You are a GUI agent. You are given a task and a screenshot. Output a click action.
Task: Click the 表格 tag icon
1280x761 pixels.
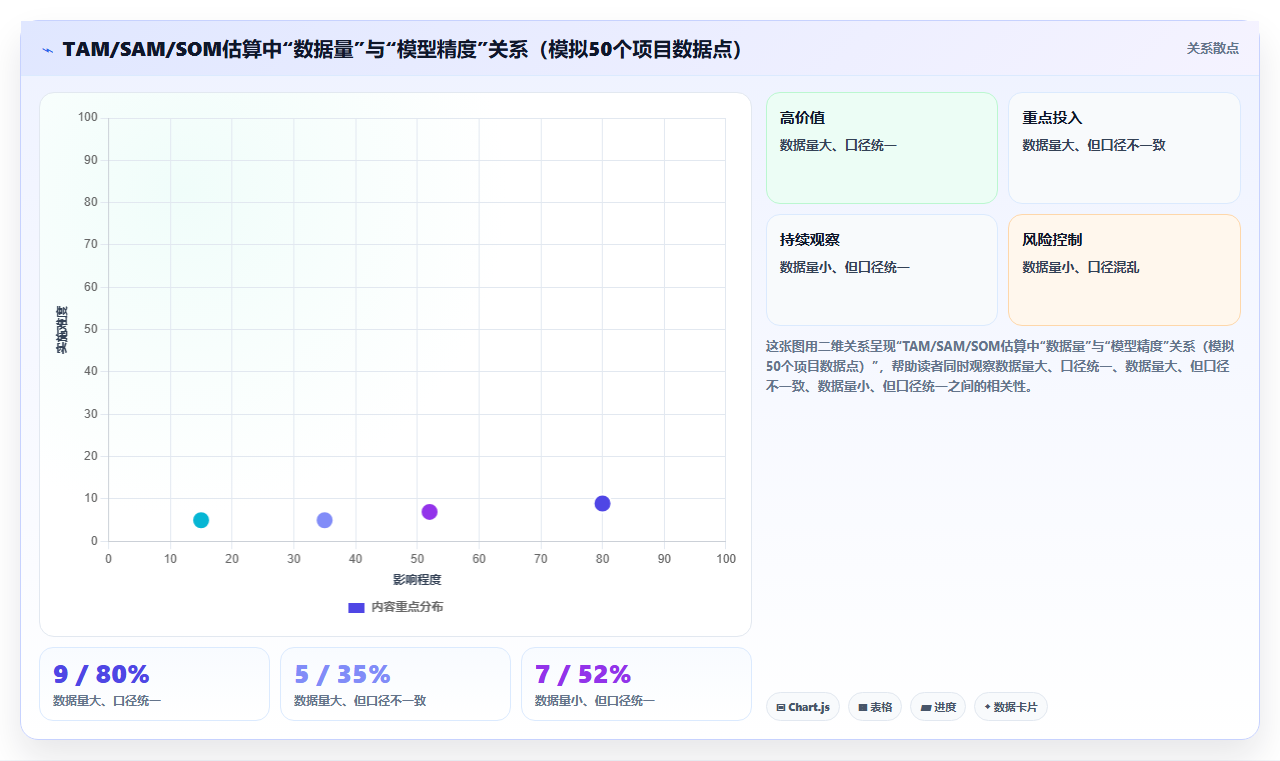tap(863, 707)
